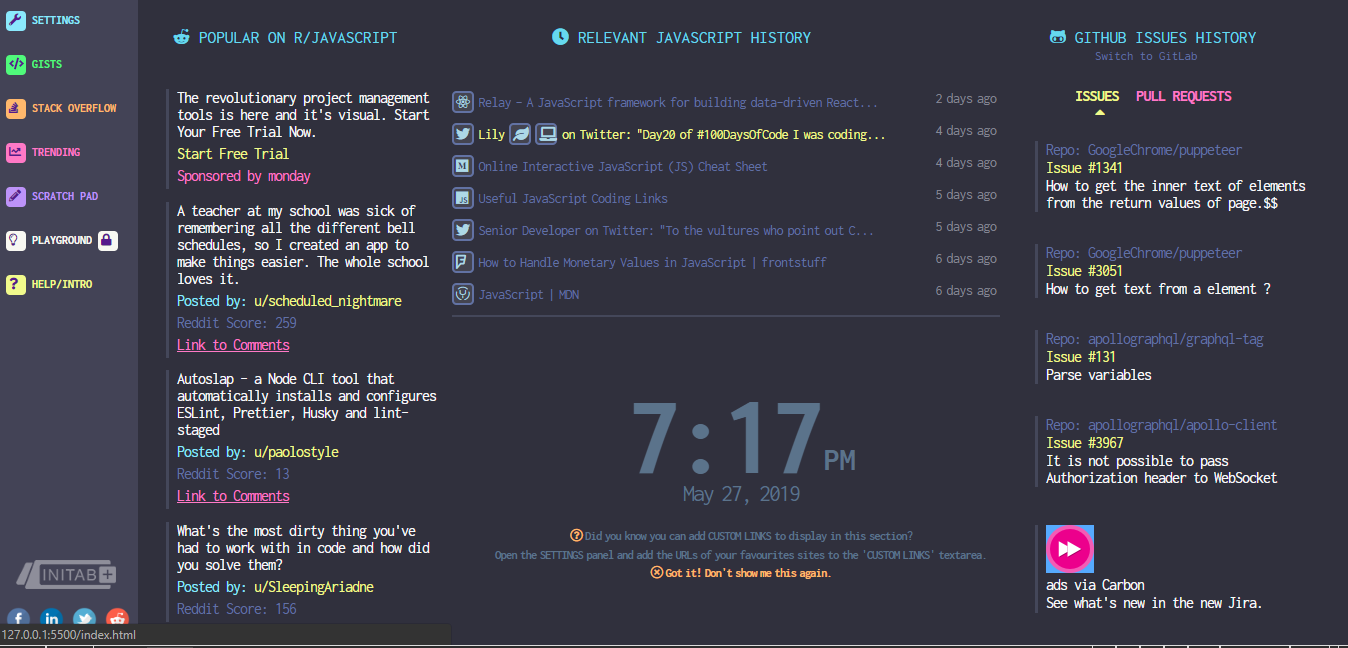The height and width of the screenshot is (648, 1348).
Task: Click 'Link to Comments' under Autoslap post
Action: pyautogui.click(x=232, y=495)
